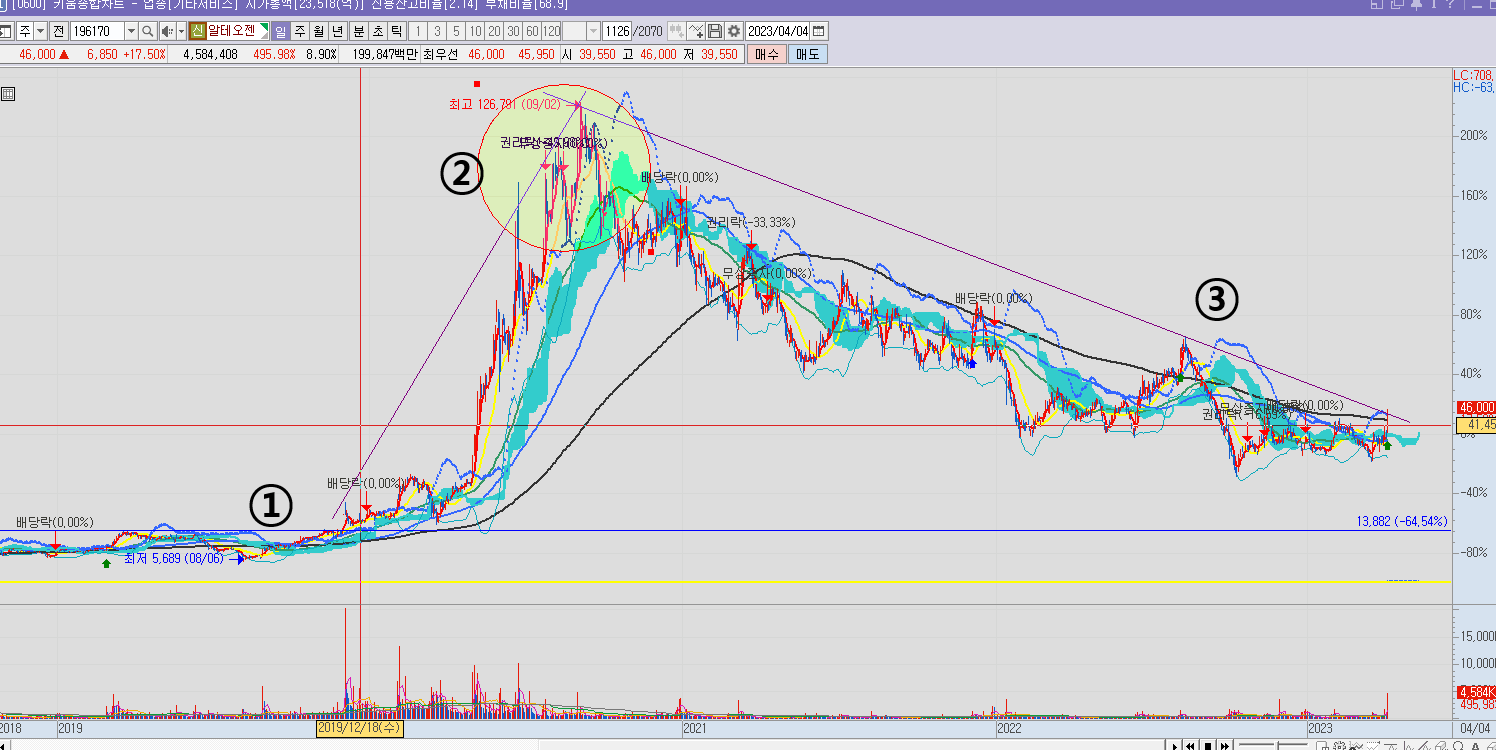Viewport: 1496px width, 750px height.
Task: Click the chart line tool icon beside save
Action: (696, 31)
